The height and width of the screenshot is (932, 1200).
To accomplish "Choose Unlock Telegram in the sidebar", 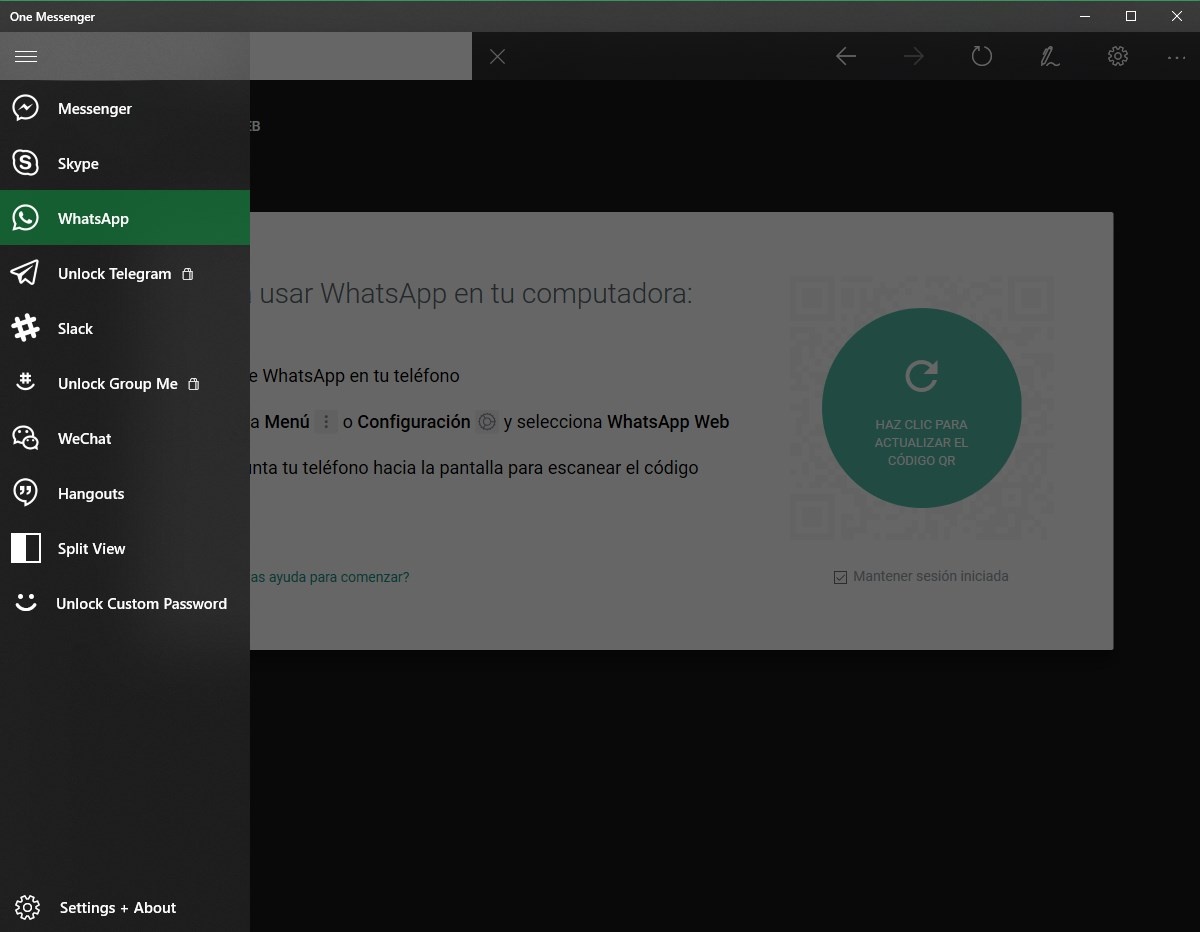I will coord(125,273).
